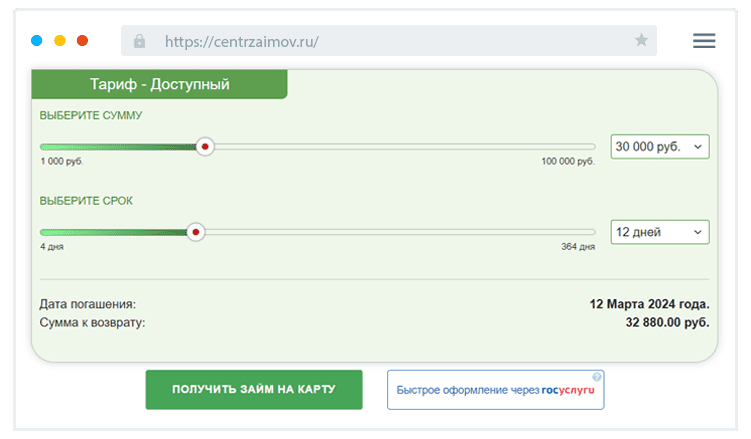Focus the centrzaimov.ru URL address field
751x439 pixels.
(x=380, y=41)
